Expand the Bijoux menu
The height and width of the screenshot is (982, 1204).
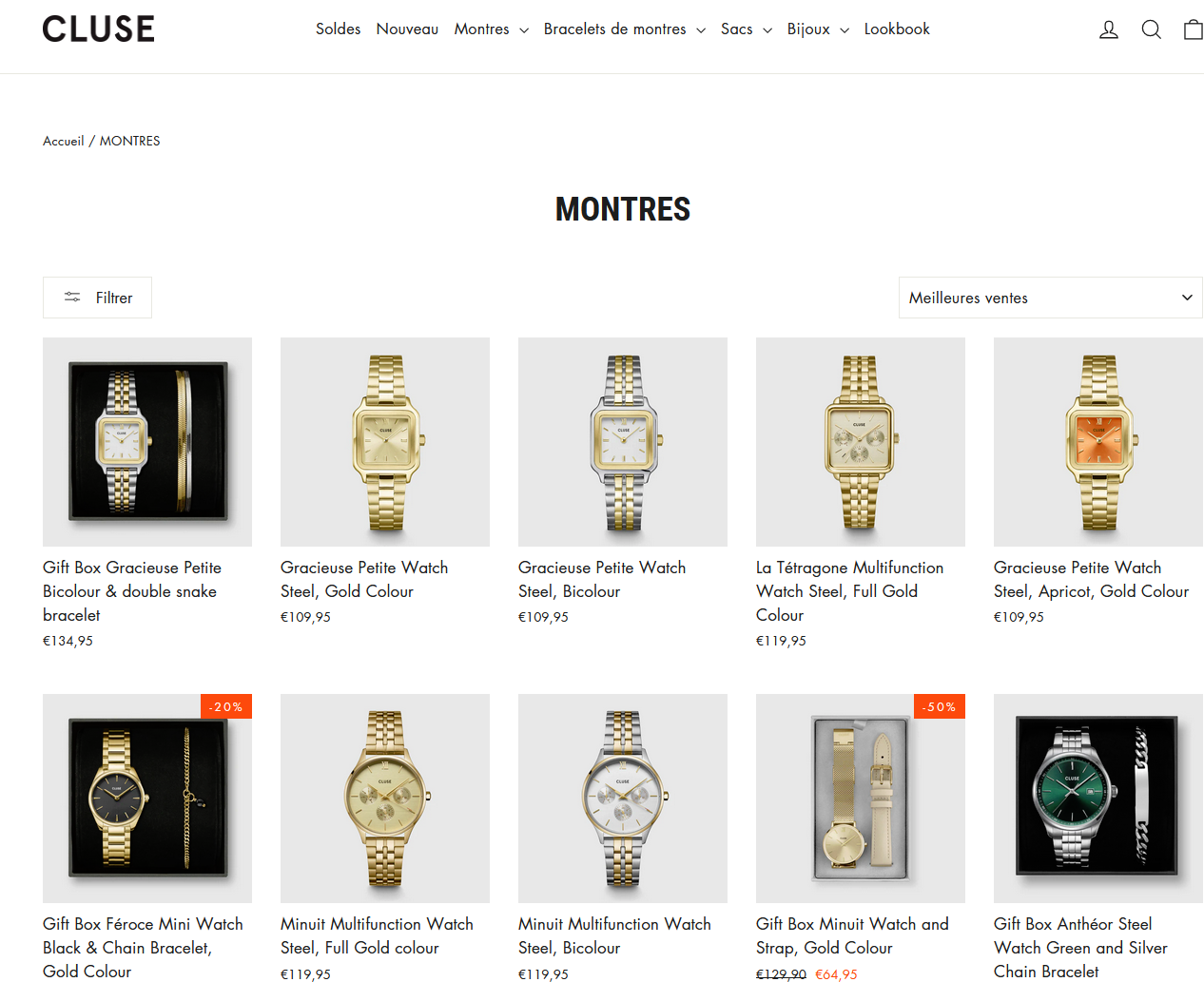[818, 29]
